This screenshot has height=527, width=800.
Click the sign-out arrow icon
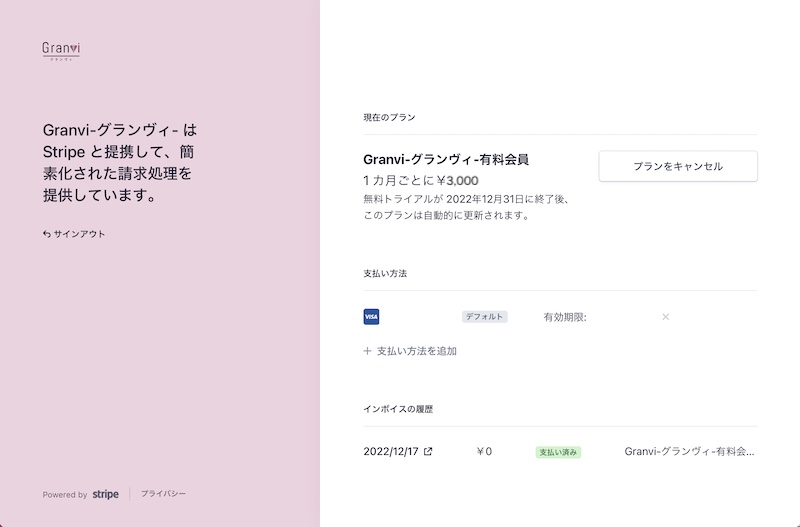46,234
